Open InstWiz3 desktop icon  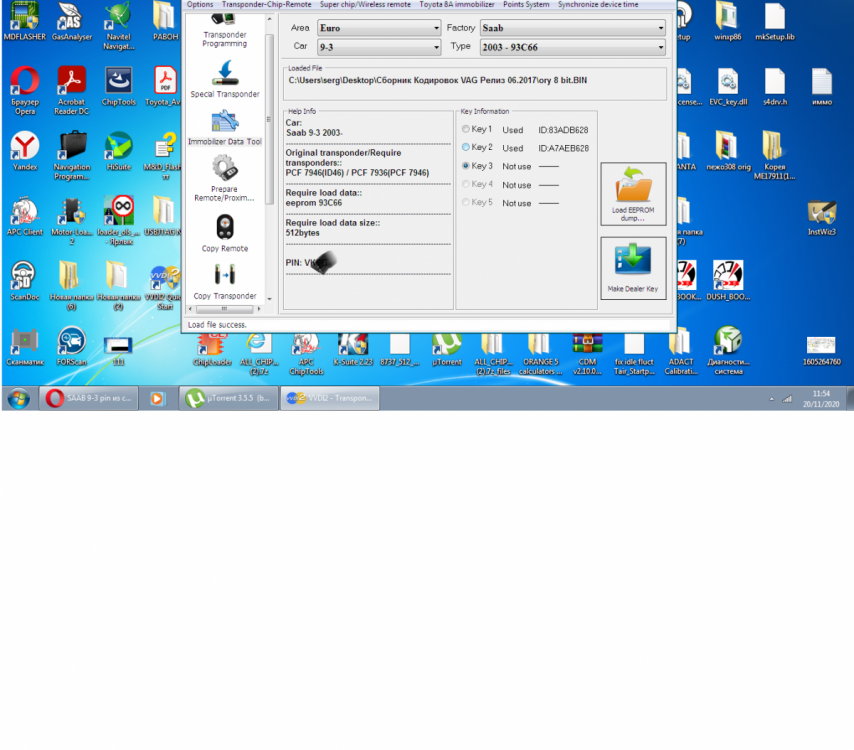(821, 217)
